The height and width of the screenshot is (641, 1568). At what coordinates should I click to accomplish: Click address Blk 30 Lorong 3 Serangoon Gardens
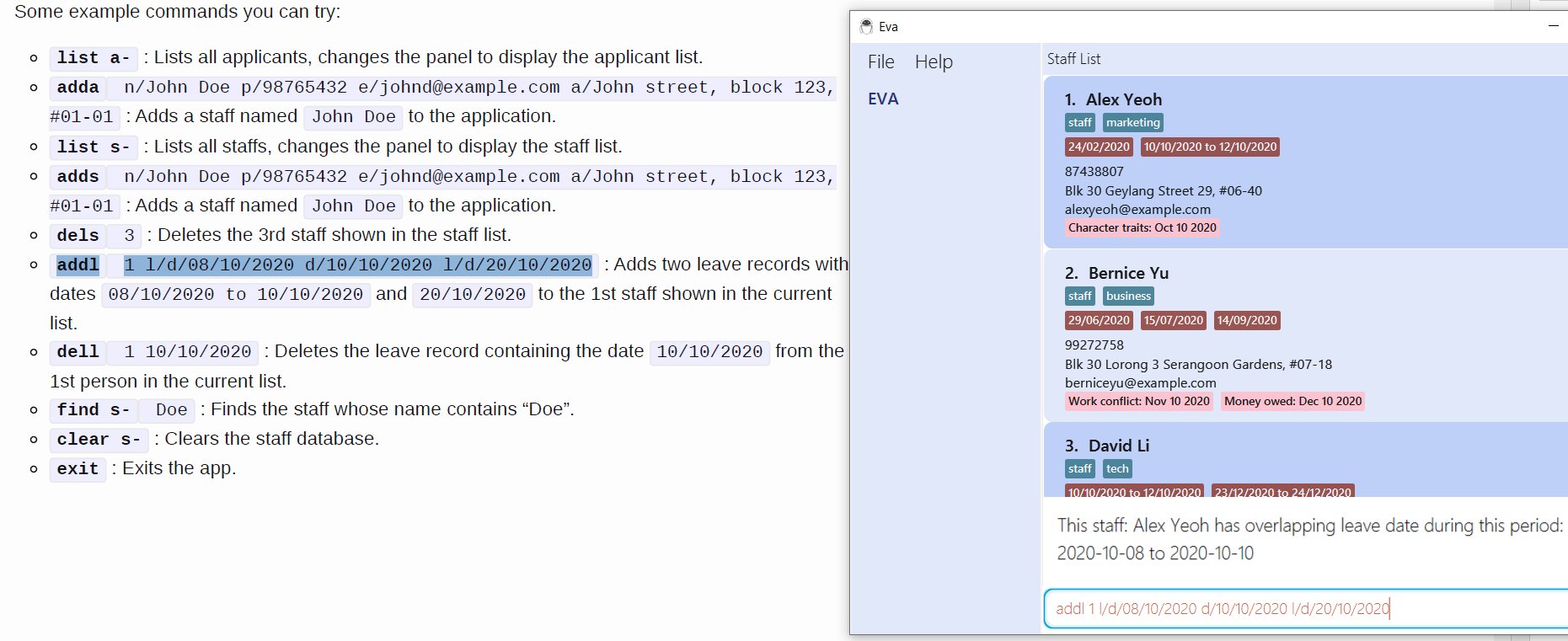click(x=1198, y=364)
